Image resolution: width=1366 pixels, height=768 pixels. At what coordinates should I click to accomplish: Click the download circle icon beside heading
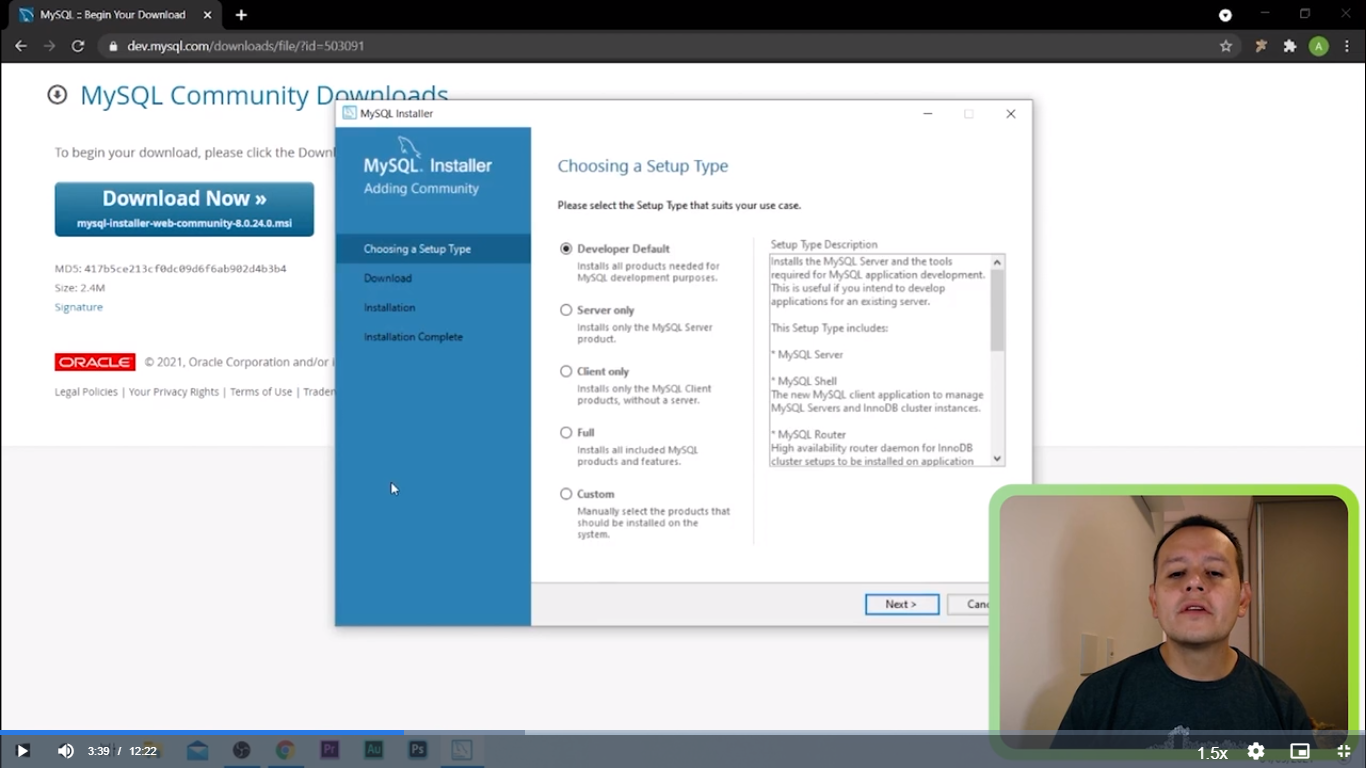point(57,94)
